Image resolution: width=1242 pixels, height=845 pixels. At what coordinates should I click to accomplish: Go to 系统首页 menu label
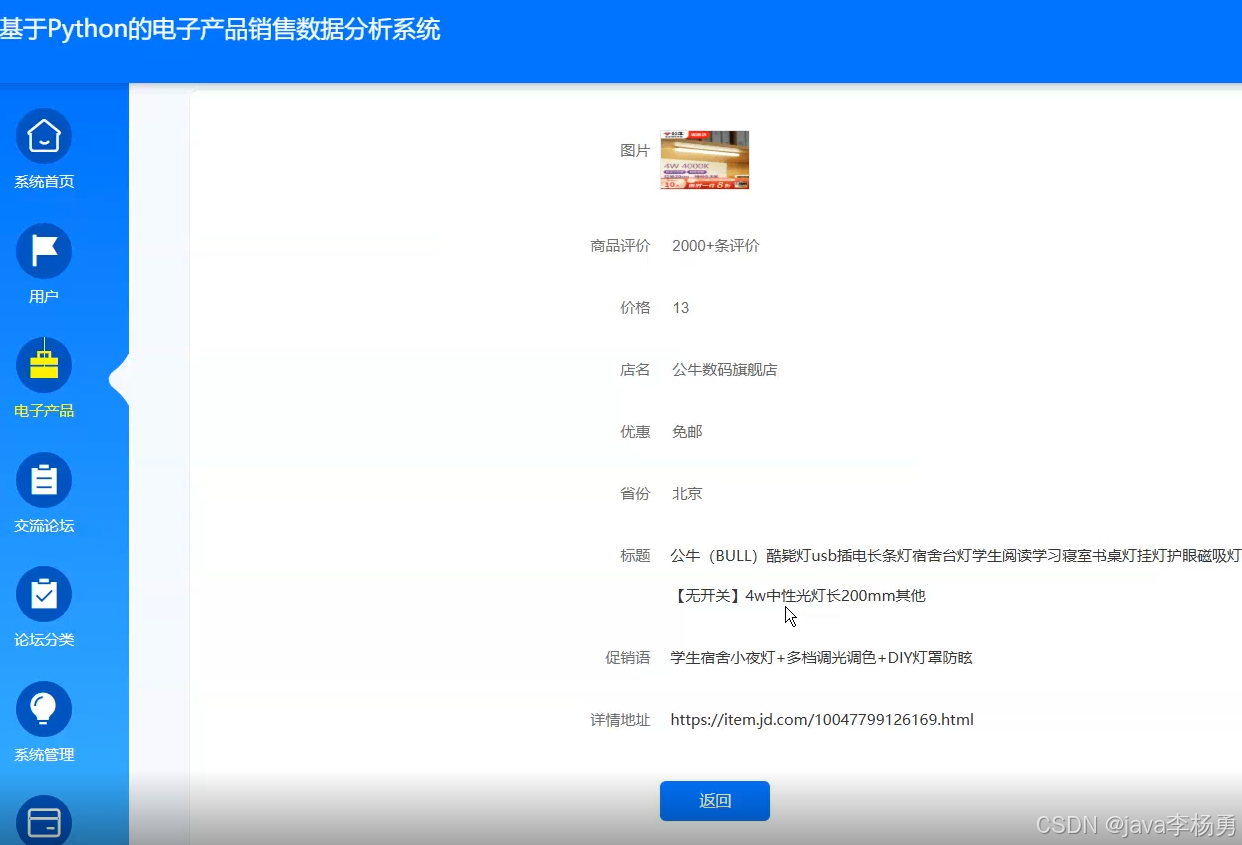(x=44, y=182)
